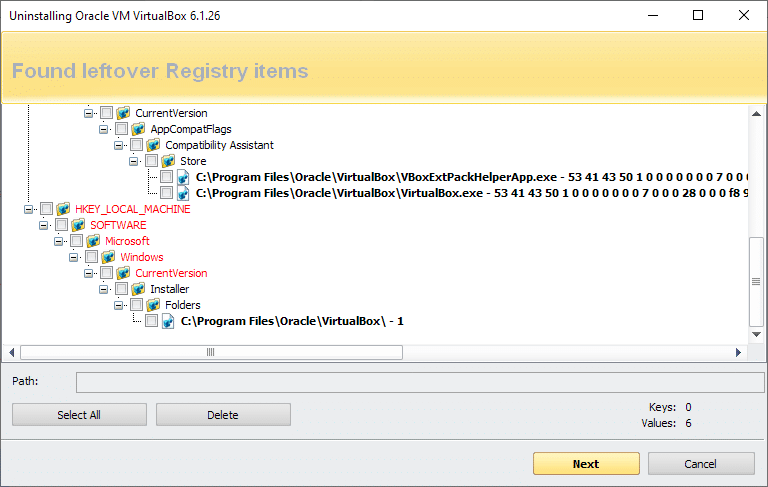
Task: Check the HKEY_LOCAL_MACHINE checkbox
Action: tap(47, 209)
